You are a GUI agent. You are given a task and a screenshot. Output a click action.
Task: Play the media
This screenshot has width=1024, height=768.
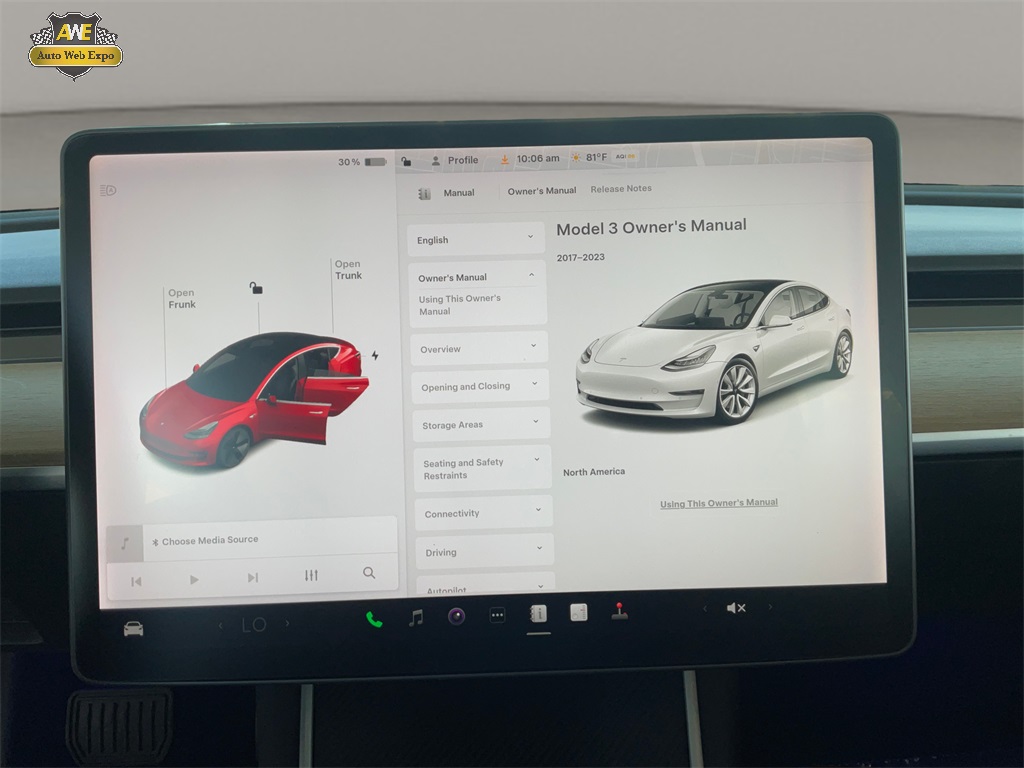[194, 579]
